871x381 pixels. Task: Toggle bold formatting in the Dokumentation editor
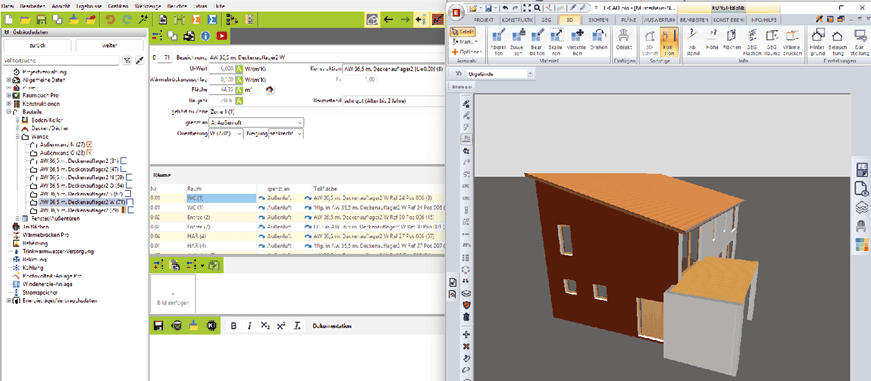pyautogui.click(x=234, y=325)
